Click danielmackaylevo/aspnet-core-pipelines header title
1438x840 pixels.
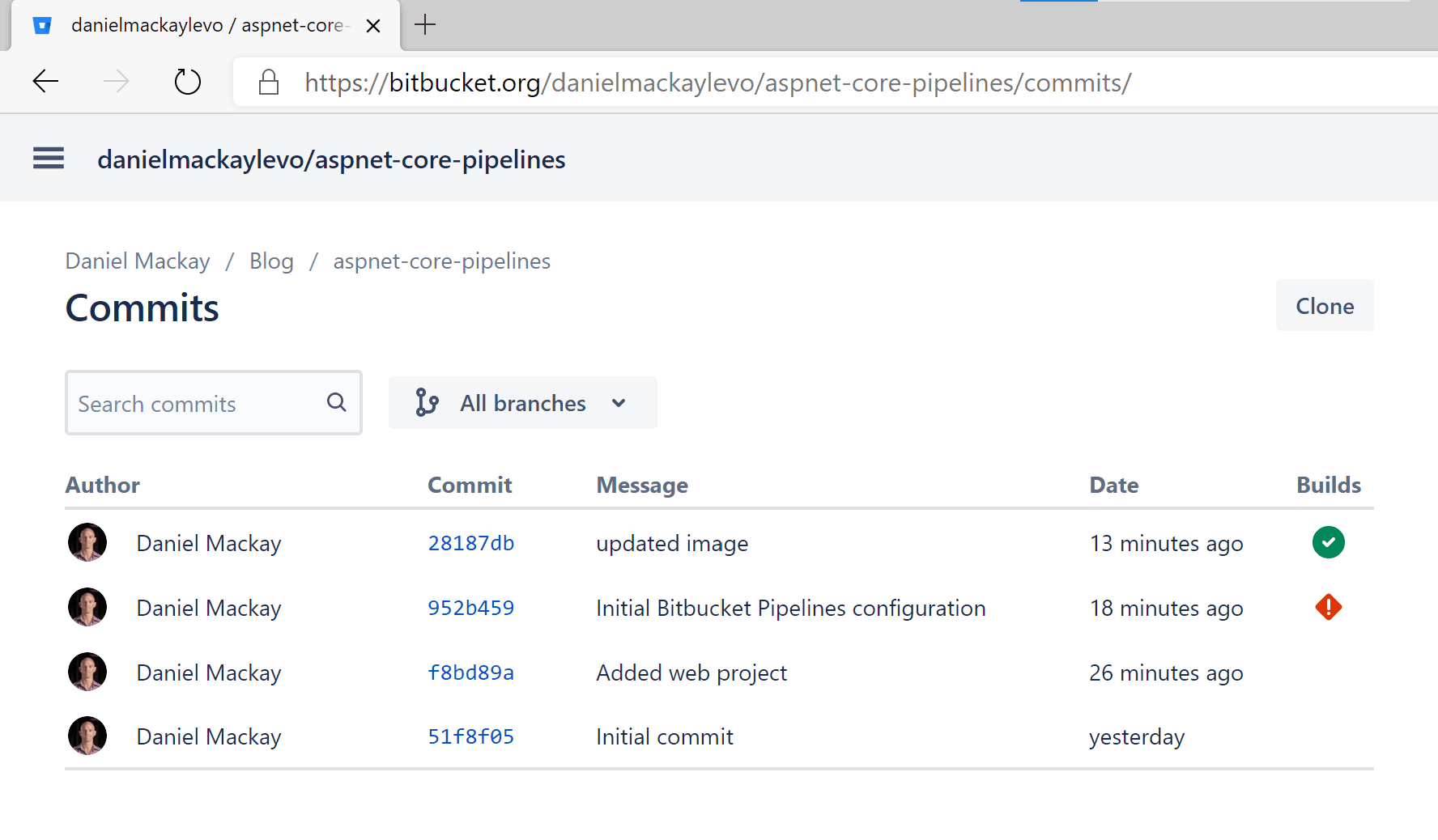click(x=331, y=159)
